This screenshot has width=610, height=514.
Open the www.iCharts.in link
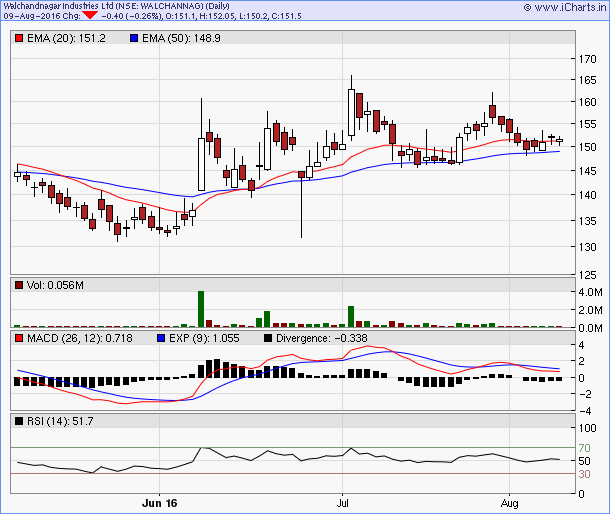tap(565, 7)
